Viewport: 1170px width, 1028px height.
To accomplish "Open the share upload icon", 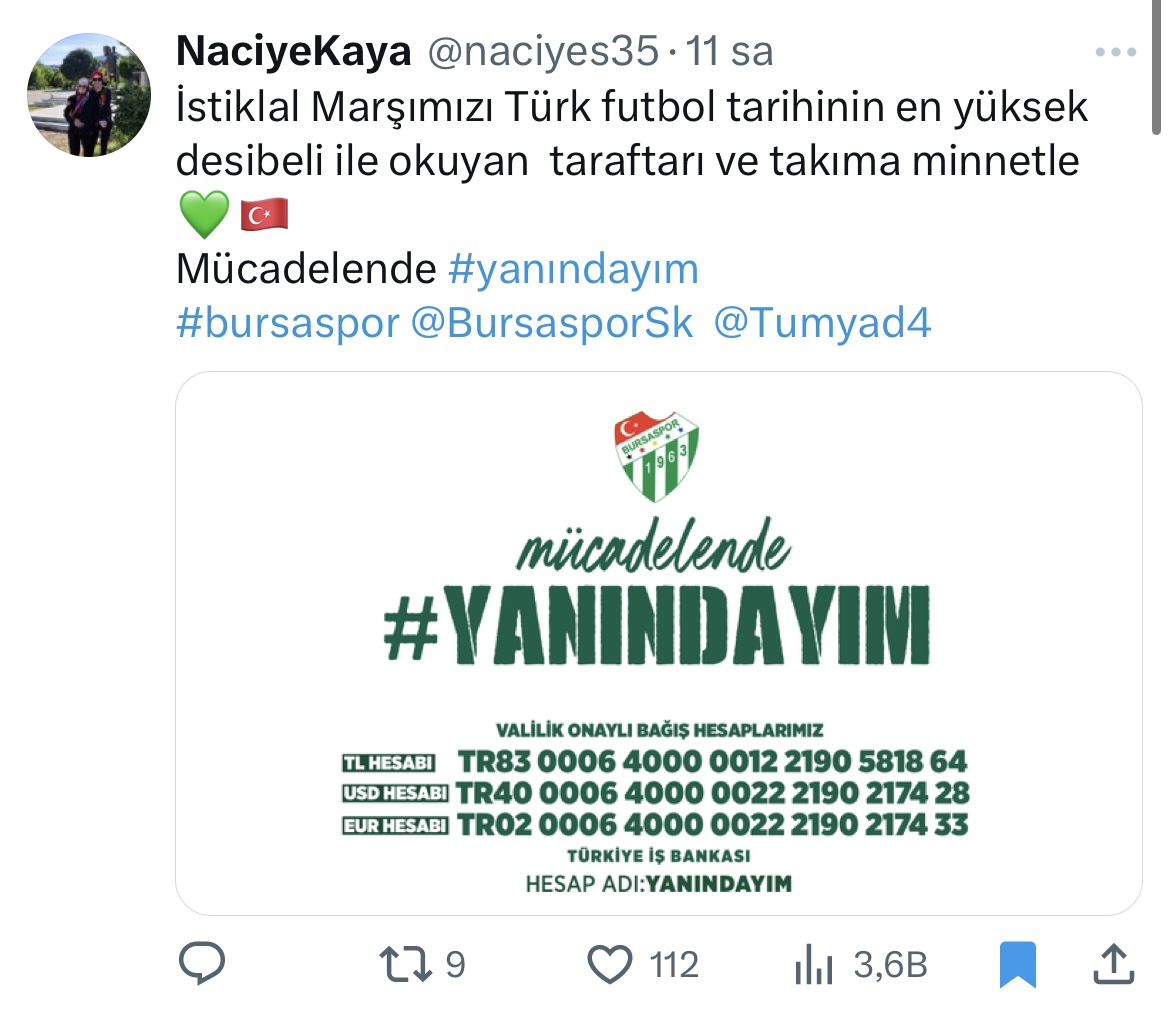I will (1113, 963).
